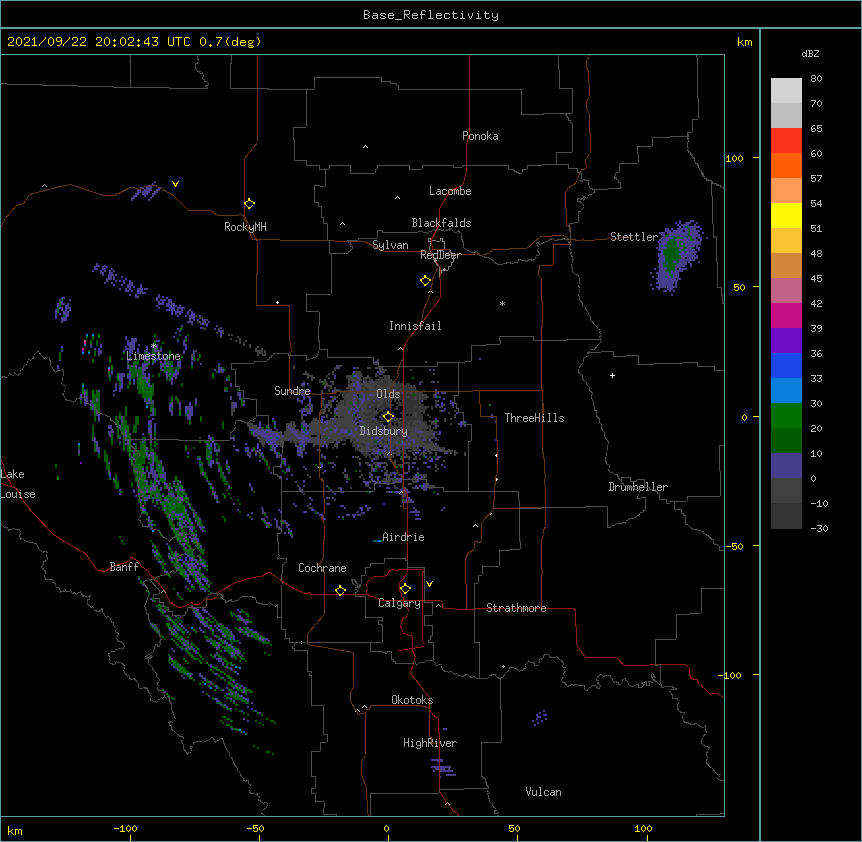Screen dimensions: 862x842
Task: Click the Okotoks town label
Action: (412, 700)
